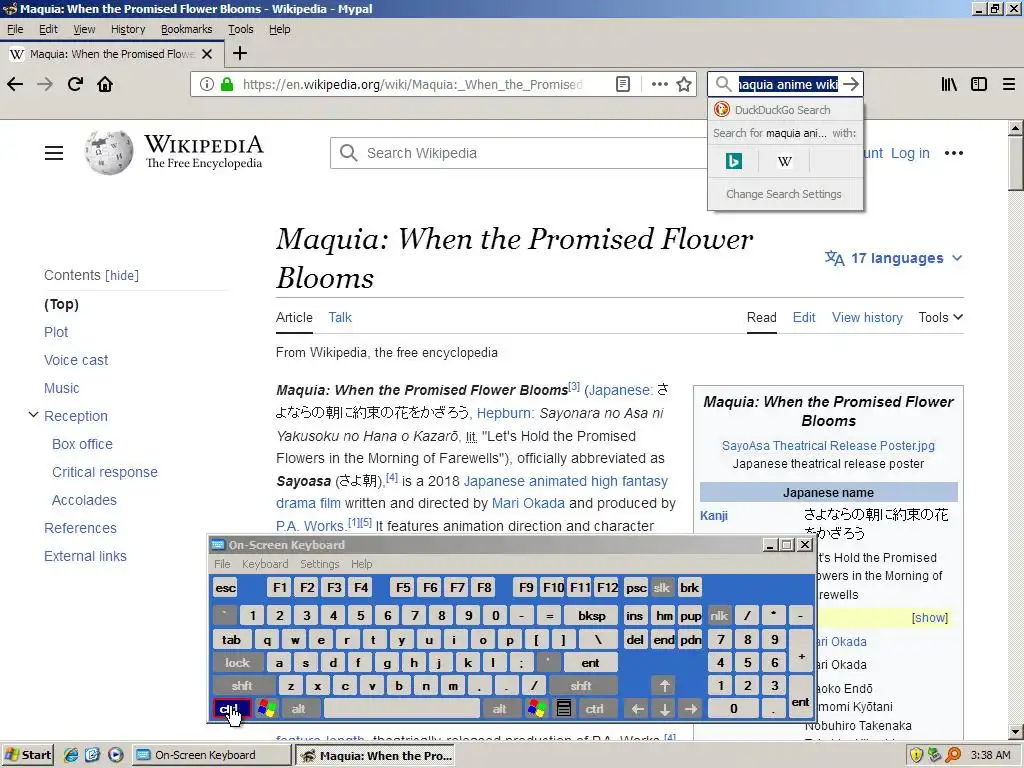The height and width of the screenshot is (768, 1024).
Task: Click the left arrow key on keyboard
Action: tap(637, 709)
